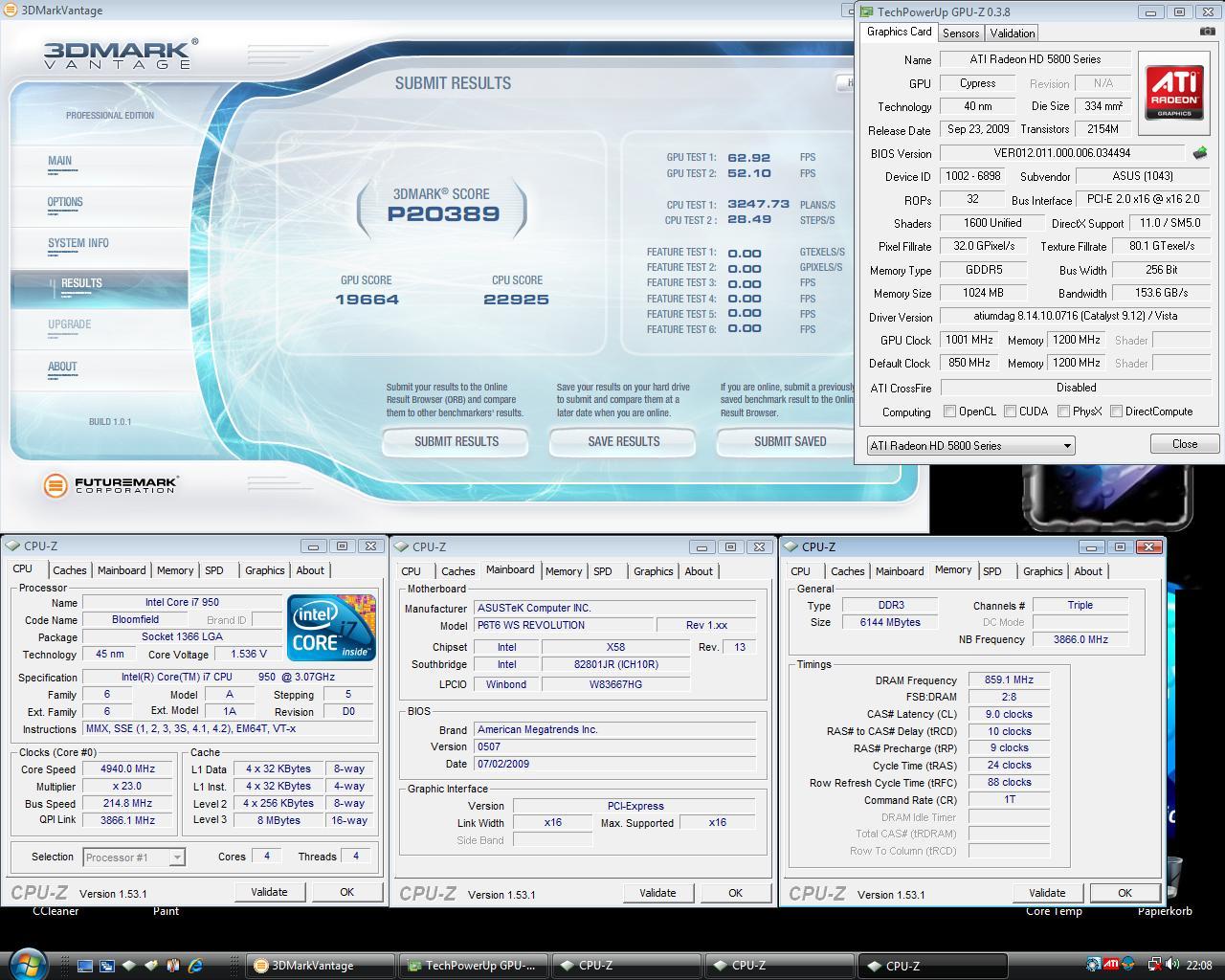This screenshot has height=980, width=1225.
Task: Go to ABOUT in 3DMark Vantage sidebar
Action: pyautogui.click(x=62, y=367)
